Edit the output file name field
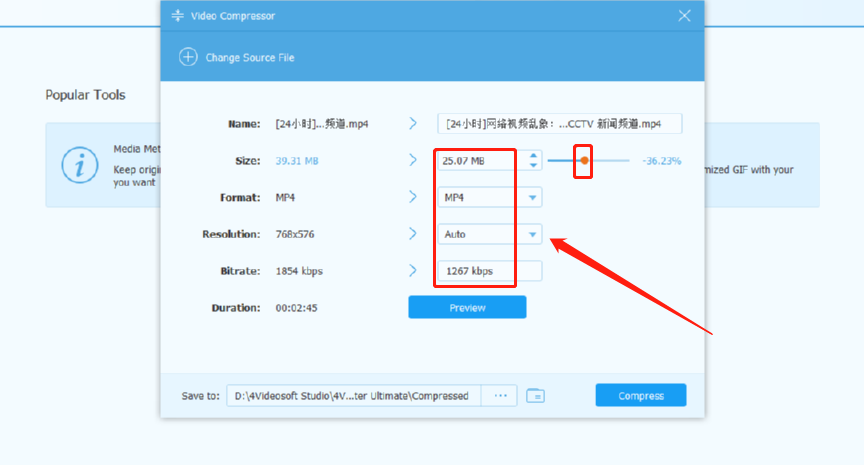 560,124
